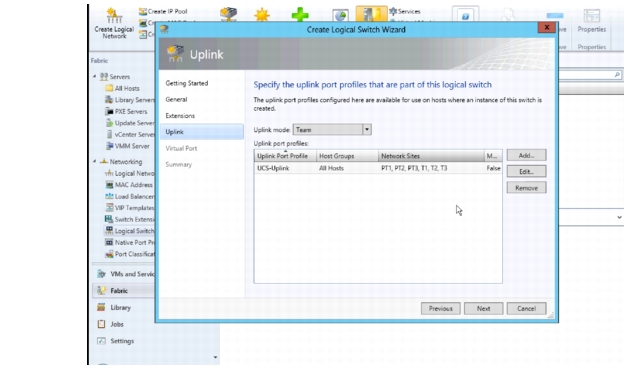Expand the chevron in the background details pane
This screenshot has height=383, width=629.
[x=619, y=217]
